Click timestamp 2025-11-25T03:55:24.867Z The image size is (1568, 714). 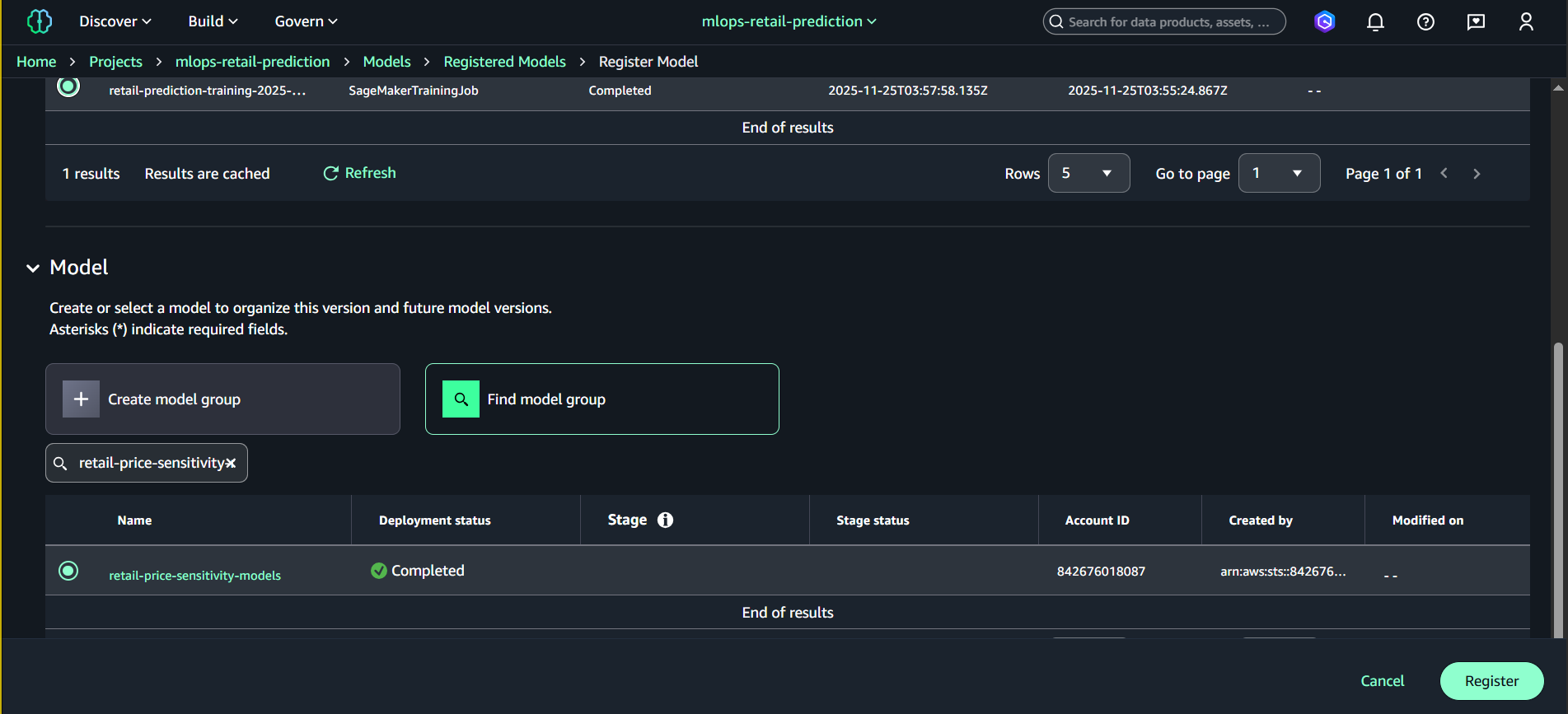pos(1147,91)
